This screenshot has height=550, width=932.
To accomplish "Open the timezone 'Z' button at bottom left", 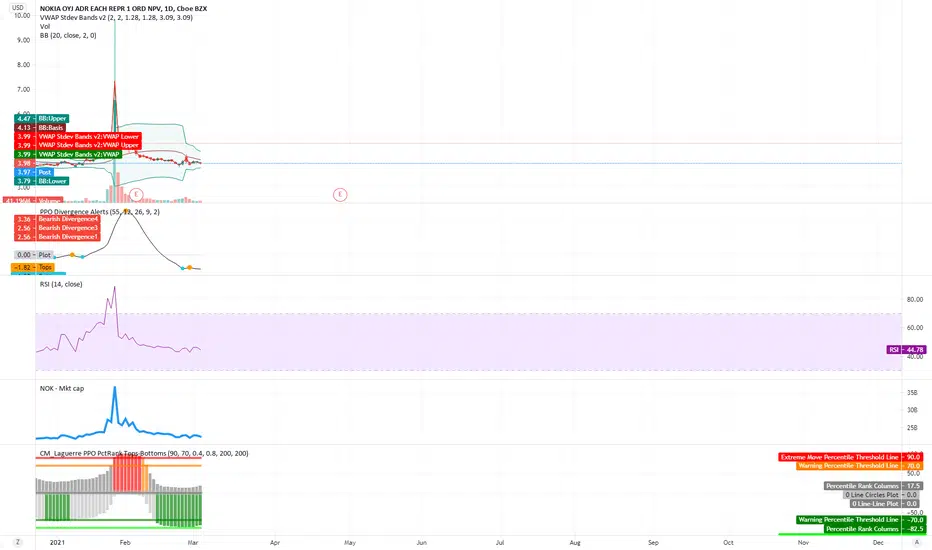I will click(18, 542).
